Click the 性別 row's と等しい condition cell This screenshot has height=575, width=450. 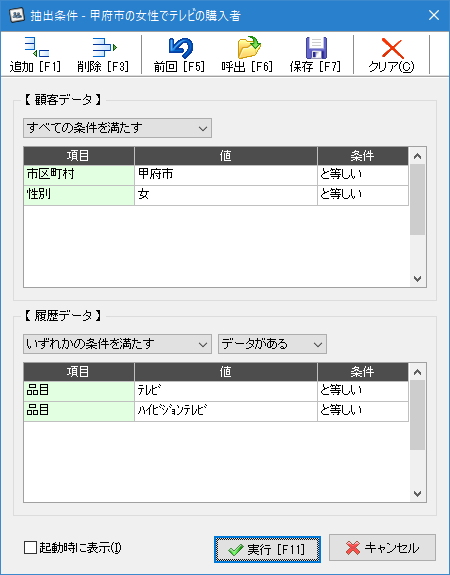tap(363, 195)
